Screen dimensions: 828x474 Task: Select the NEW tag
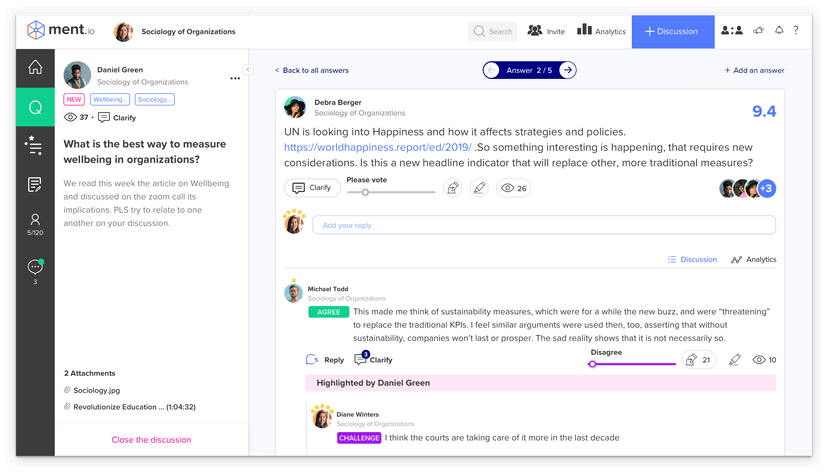(74, 99)
